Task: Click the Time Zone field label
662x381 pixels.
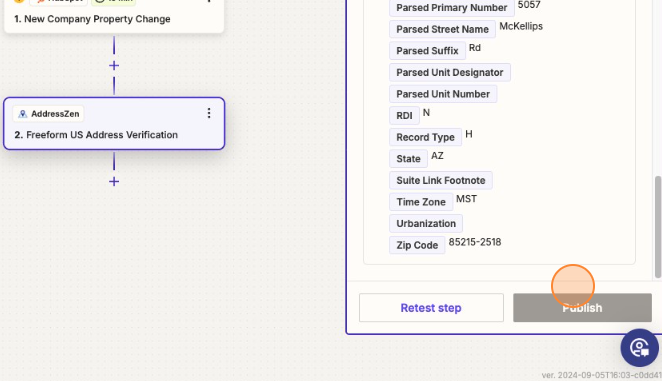Action: point(421,202)
